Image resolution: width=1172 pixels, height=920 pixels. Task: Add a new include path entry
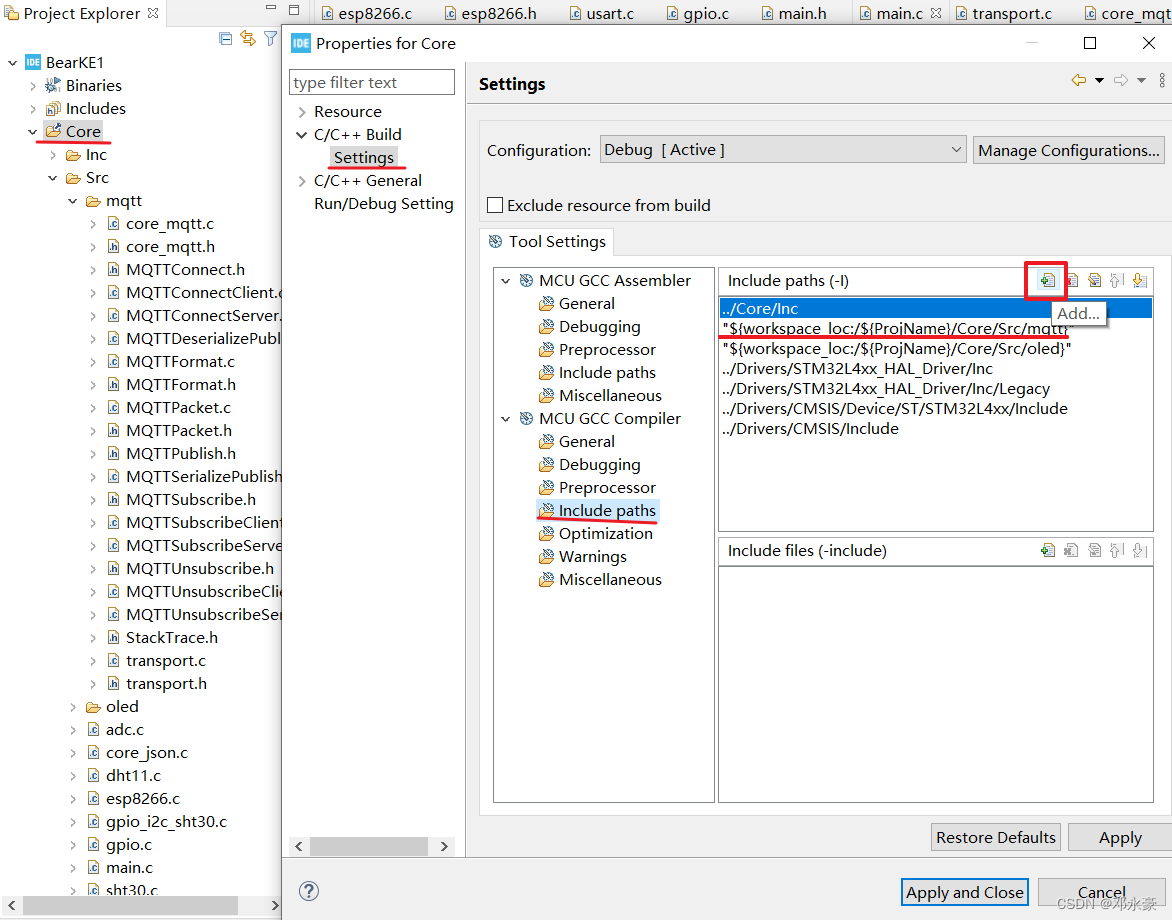click(x=1047, y=280)
